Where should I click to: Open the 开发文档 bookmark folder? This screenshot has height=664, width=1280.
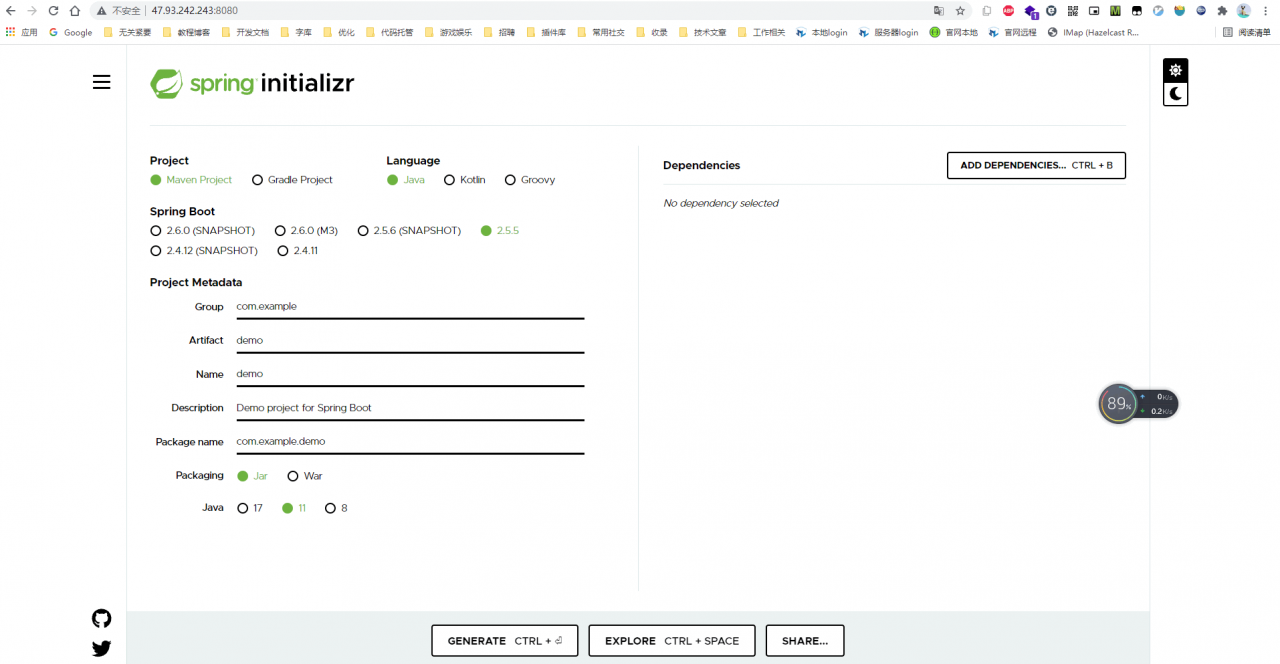click(245, 32)
